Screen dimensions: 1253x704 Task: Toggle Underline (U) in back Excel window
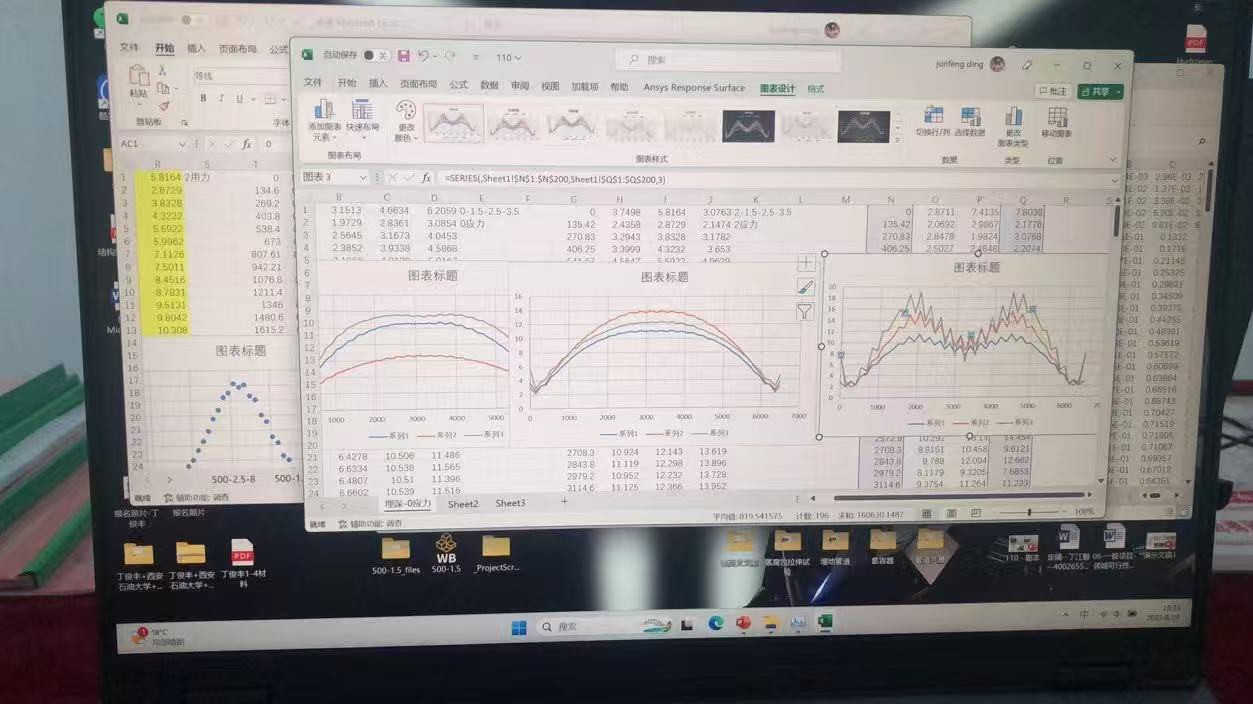(x=239, y=98)
